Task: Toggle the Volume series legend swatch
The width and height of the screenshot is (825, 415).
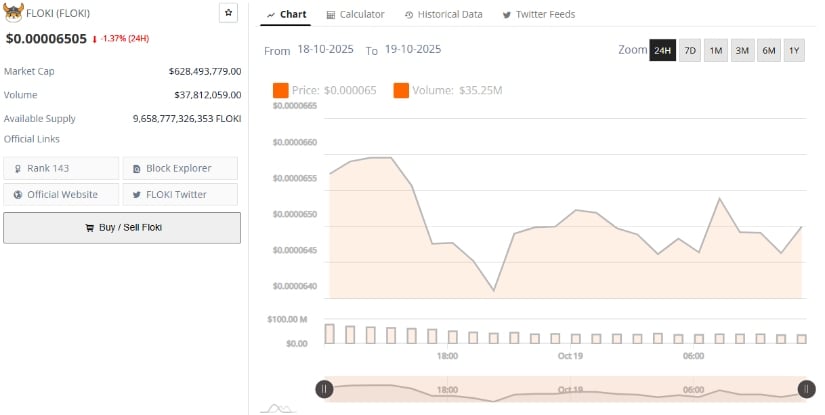Action: tap(401, 91)
